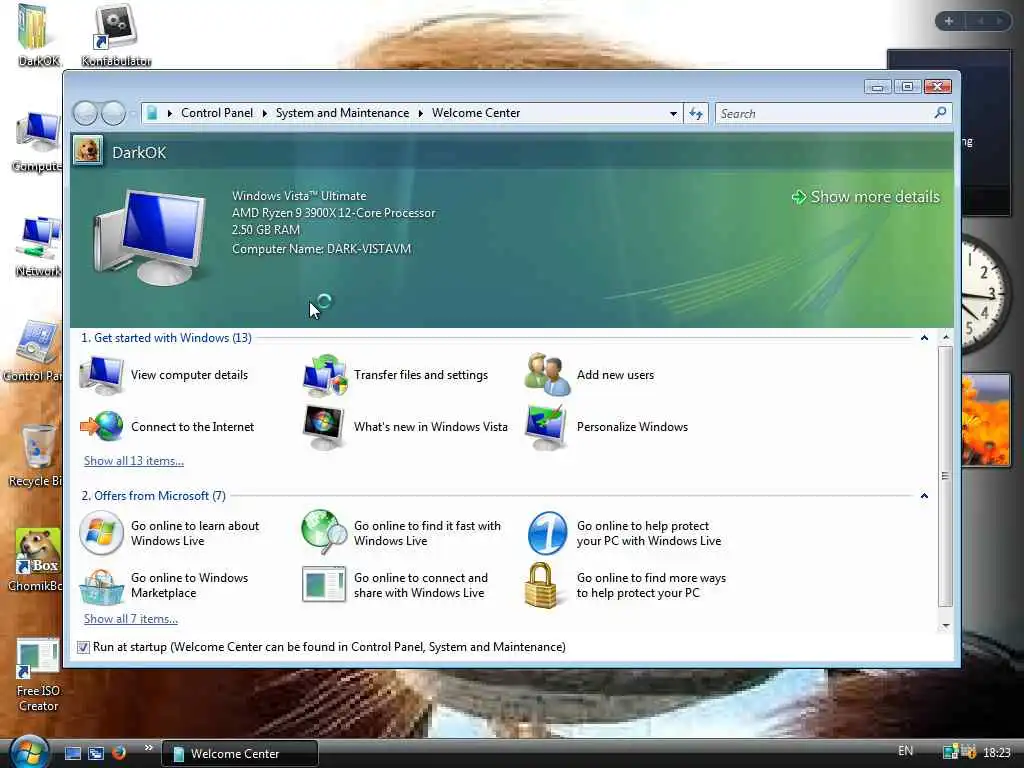Collapse Offers from Microsoft section
The height and width of the screenshot is (768, 1024).
[x=924, y=496]
